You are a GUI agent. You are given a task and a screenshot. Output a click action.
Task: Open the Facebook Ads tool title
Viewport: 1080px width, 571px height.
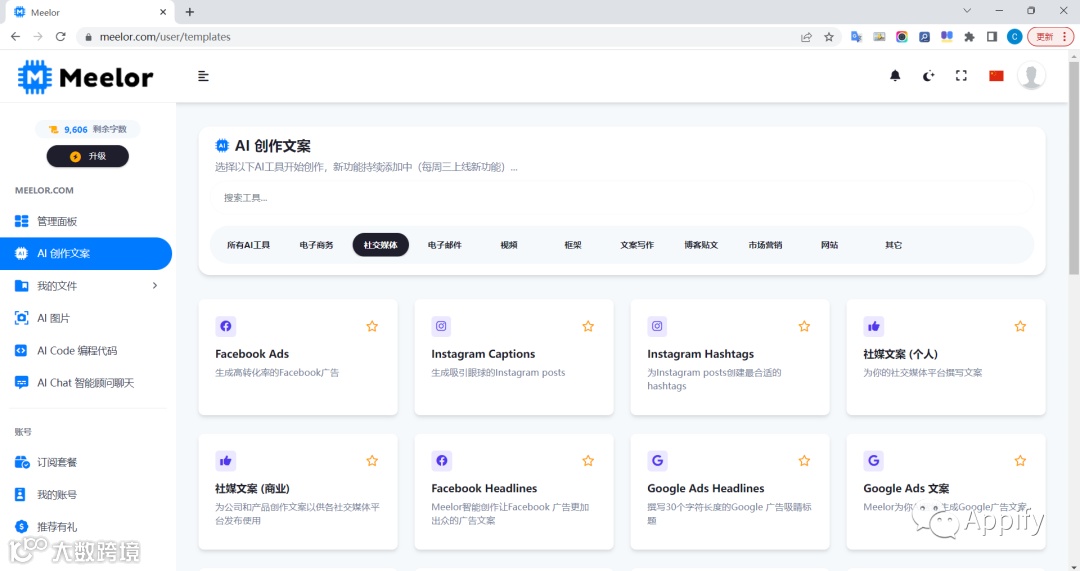tap(252, 354)
